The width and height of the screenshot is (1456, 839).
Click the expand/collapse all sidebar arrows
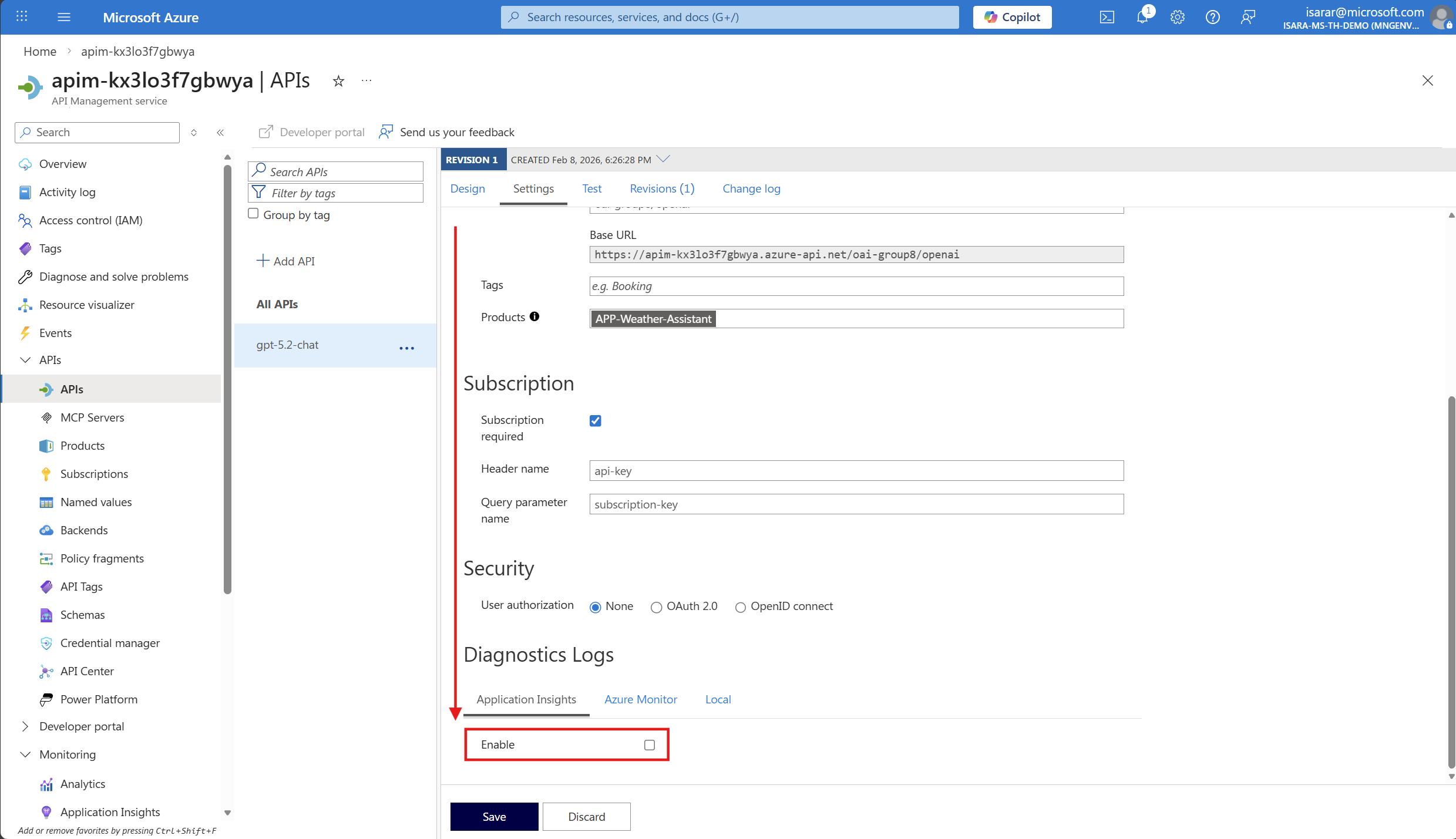[x=194, y=133]
